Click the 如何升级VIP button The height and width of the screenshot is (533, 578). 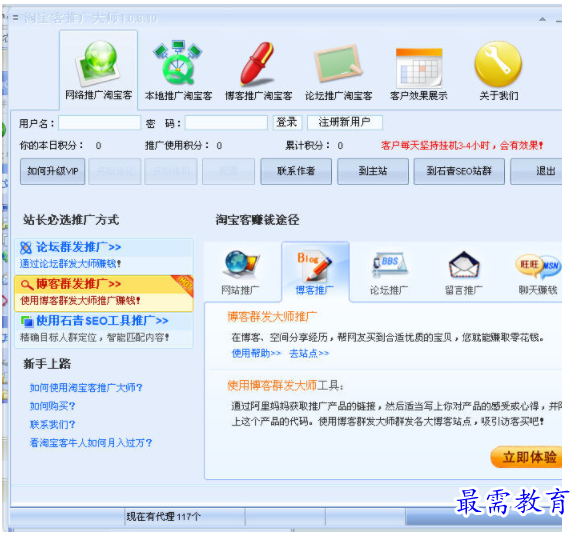[x=53, y=171]
